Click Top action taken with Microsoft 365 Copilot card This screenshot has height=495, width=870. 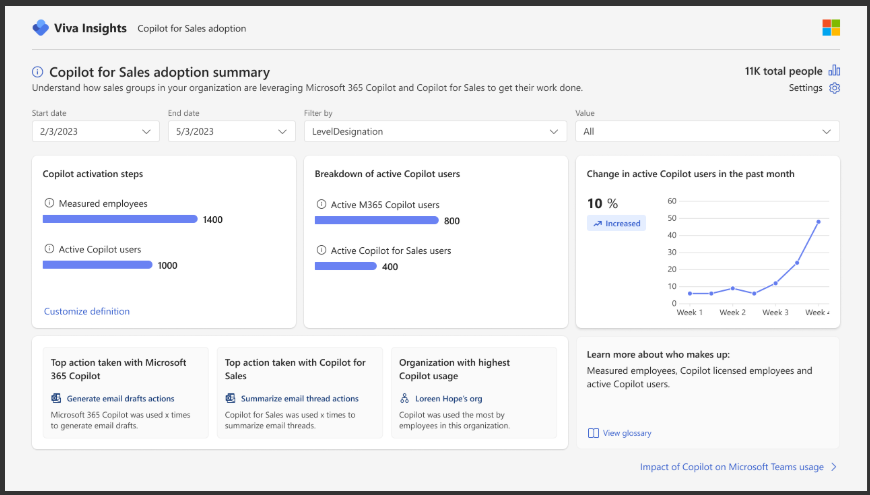126,393
